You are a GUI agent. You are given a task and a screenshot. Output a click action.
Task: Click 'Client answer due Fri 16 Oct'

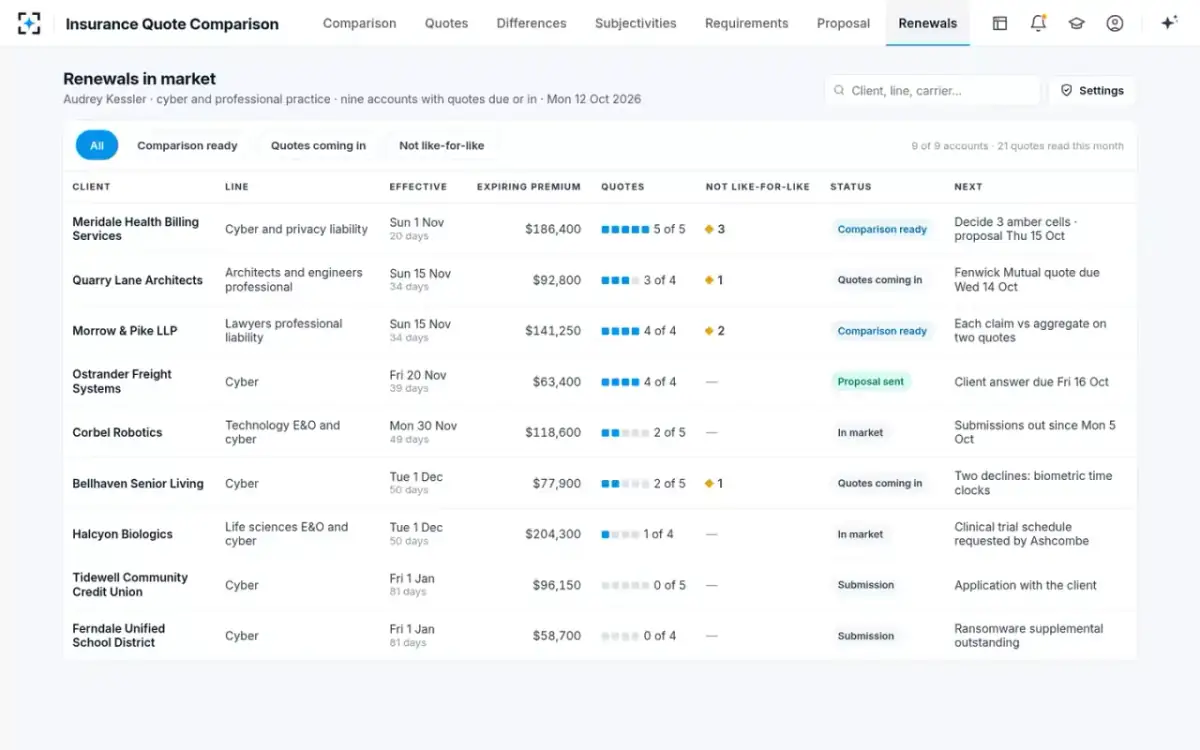tap(1032, 382)
